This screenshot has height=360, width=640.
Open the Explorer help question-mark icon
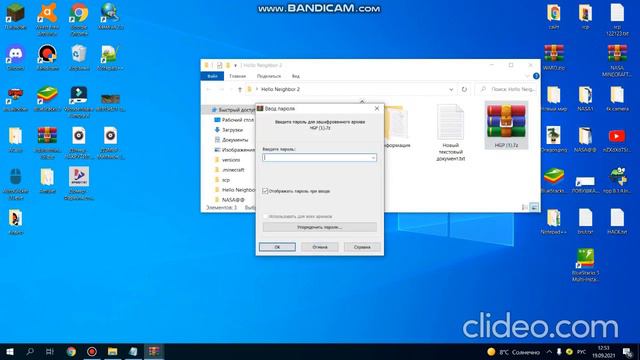tap(536, 76)
